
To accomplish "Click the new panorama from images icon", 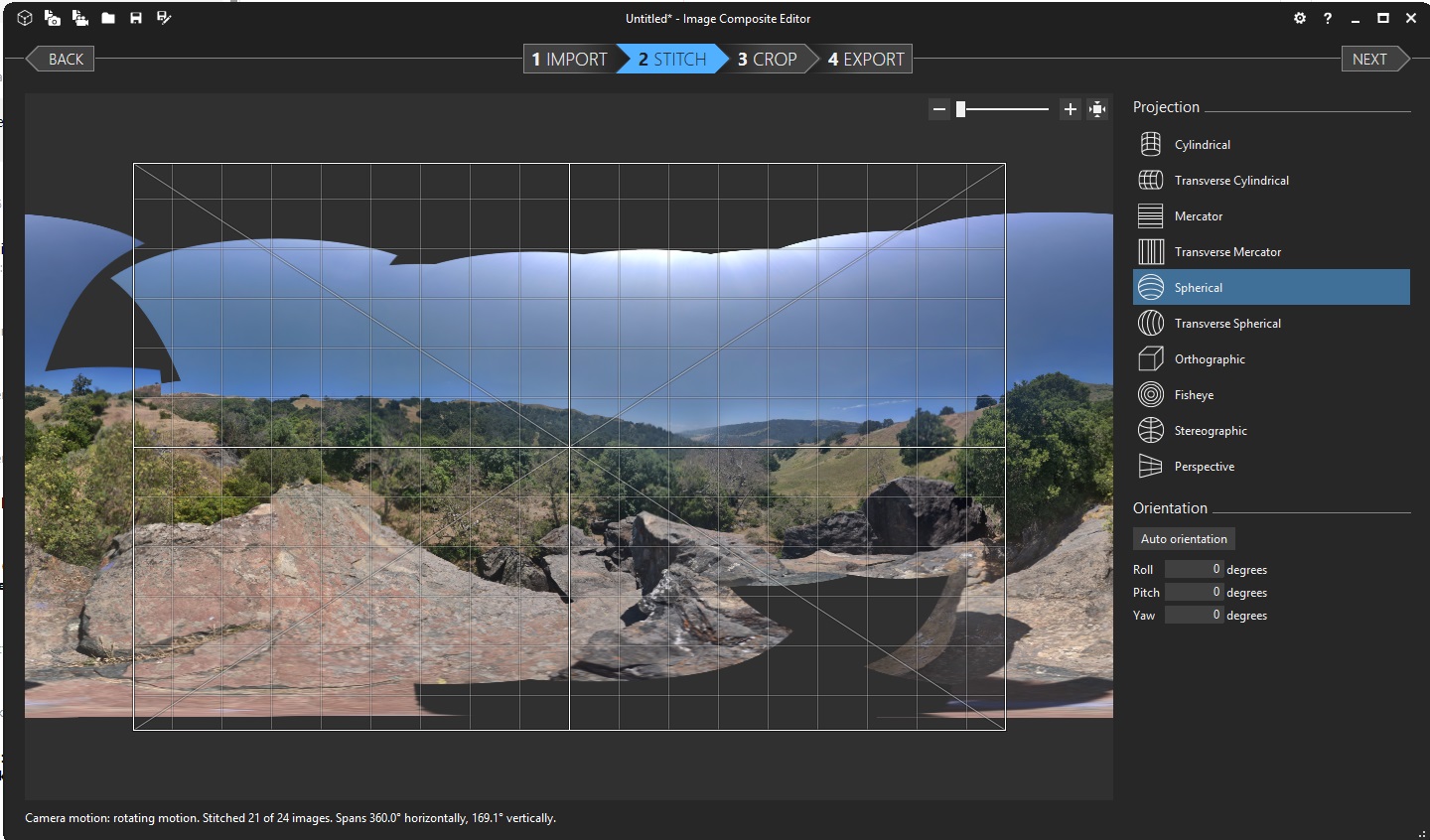I will click(x=53, y=18).
